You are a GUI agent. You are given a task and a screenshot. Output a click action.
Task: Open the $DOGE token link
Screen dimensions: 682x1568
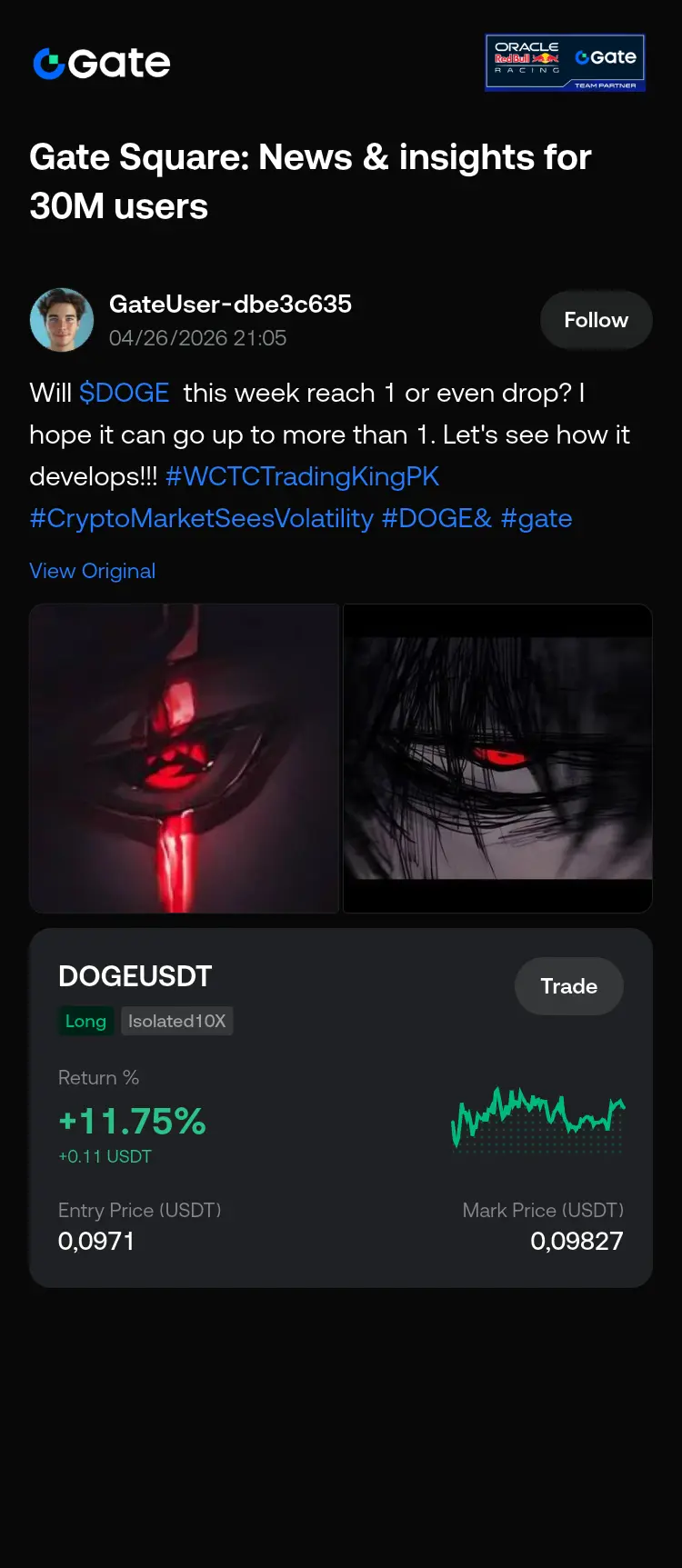(x=124, y=393)
